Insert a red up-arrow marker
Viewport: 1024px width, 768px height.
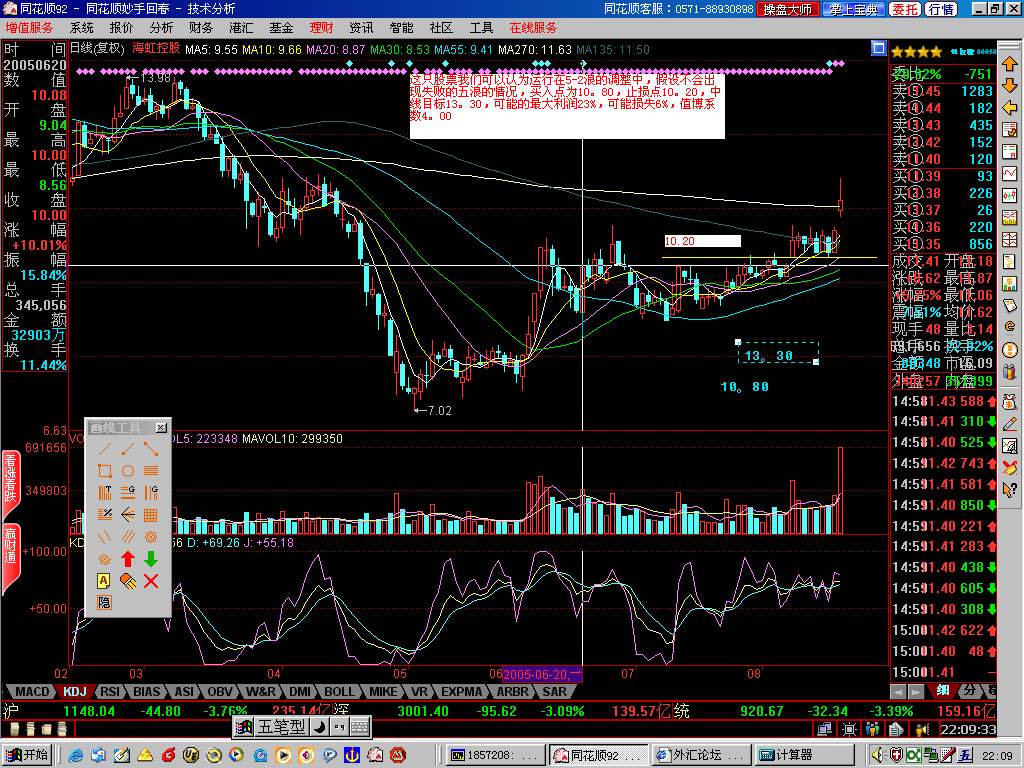pos(128,559)
